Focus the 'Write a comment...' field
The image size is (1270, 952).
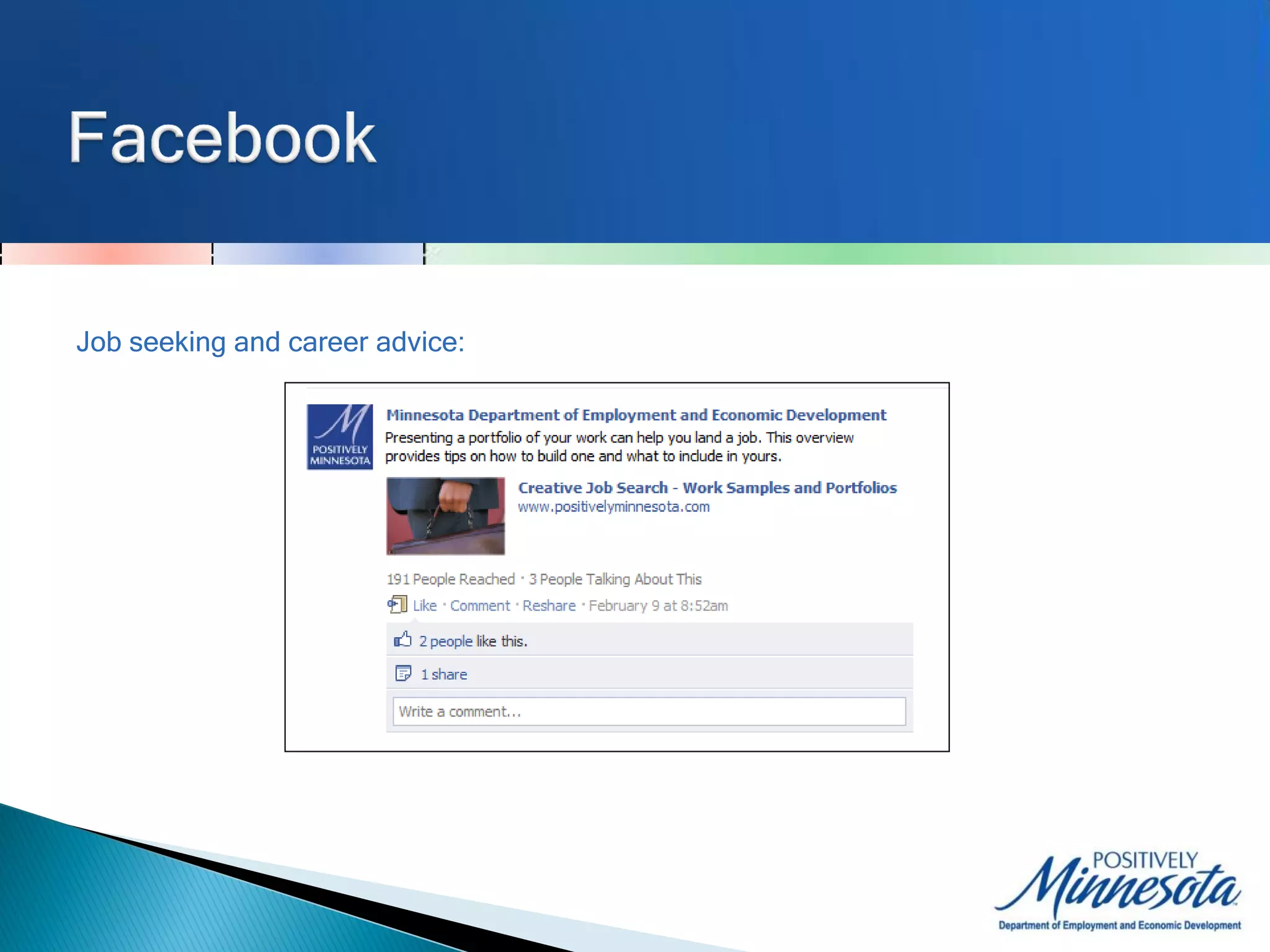[x=649, y=712]
